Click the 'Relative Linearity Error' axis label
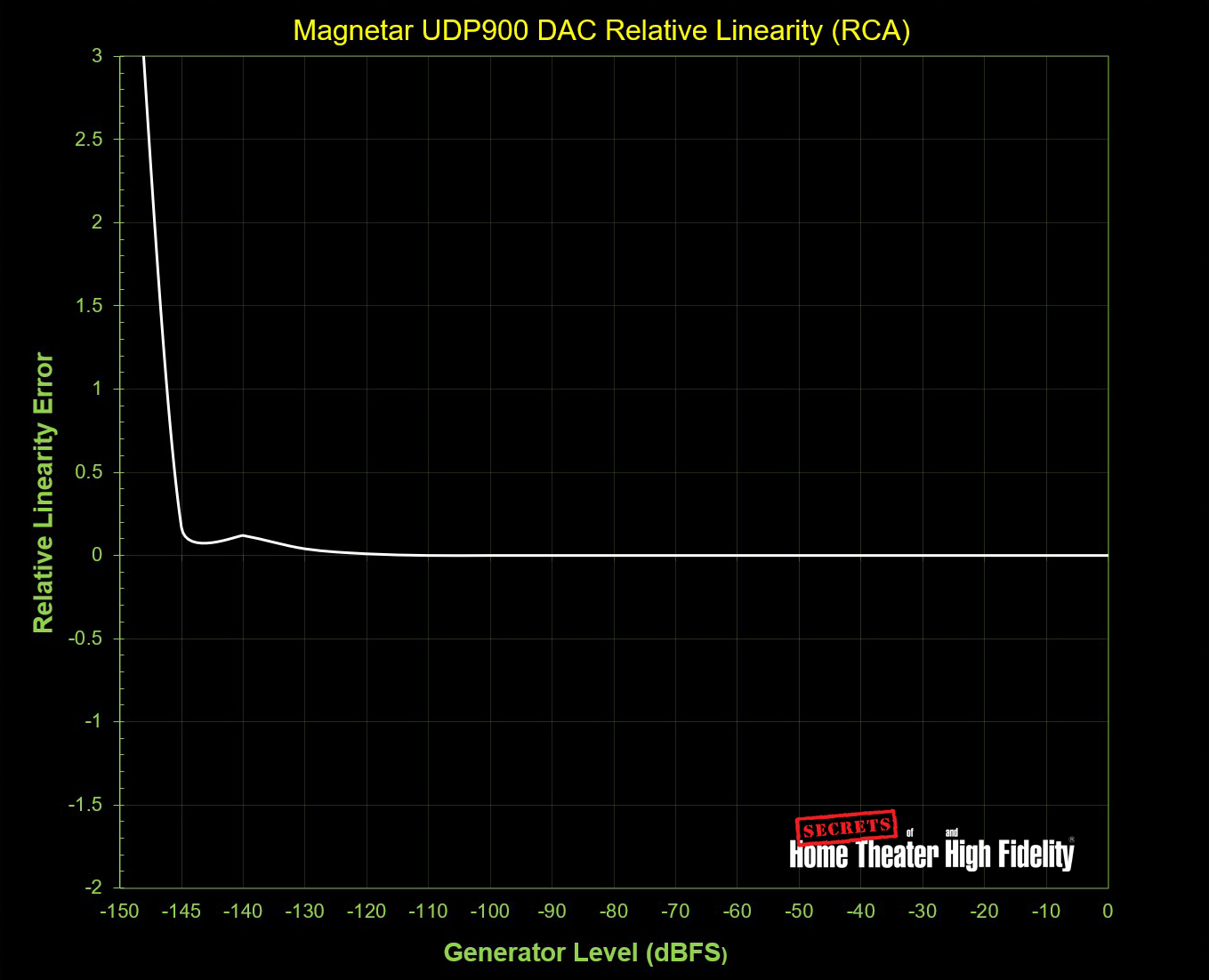The height and width of the screenshot is (980, 1209). [x=44, y=493]
